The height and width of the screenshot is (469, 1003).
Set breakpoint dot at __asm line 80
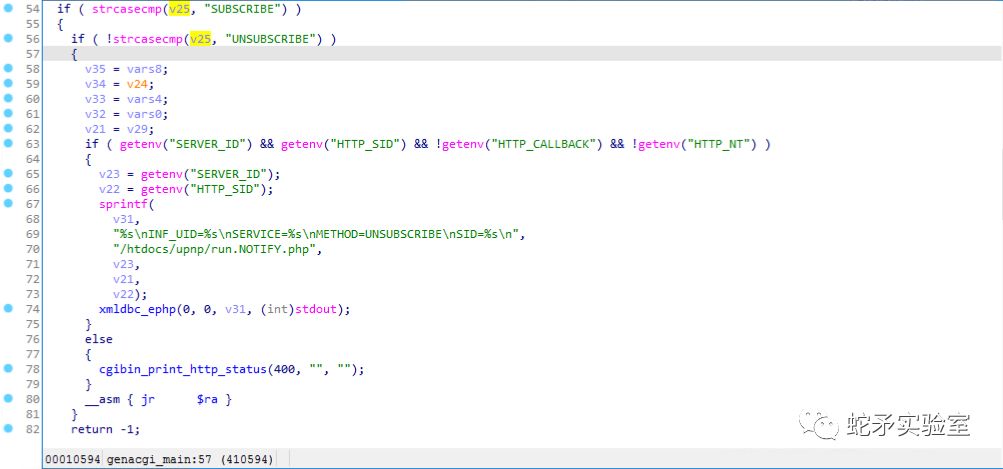pos(8,398)
